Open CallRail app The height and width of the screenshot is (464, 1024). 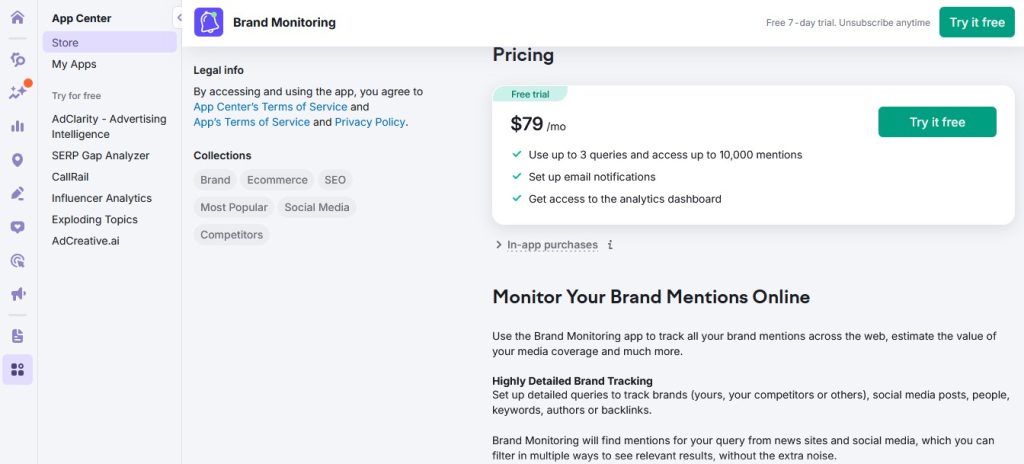(70, 177)
